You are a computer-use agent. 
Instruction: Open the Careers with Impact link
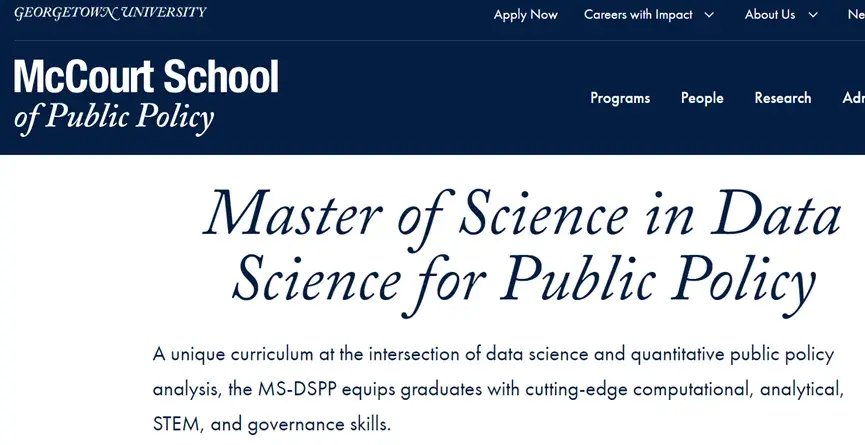point(638,15)
